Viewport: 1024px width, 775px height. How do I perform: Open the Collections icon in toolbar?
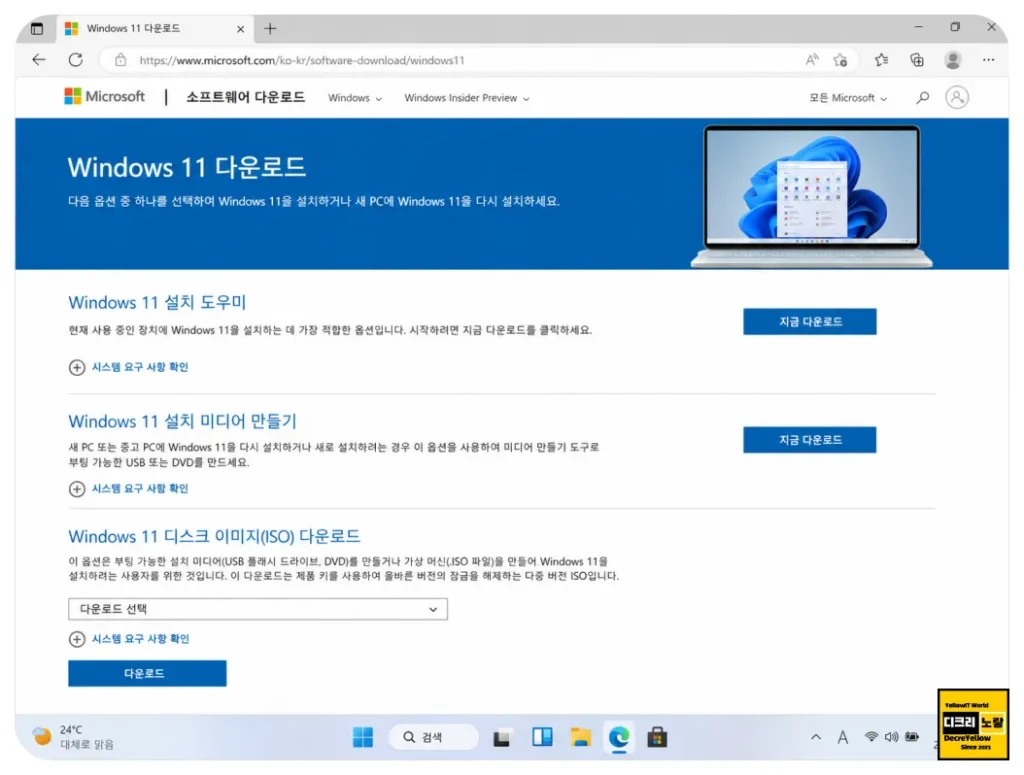click(x=917, y=60)
